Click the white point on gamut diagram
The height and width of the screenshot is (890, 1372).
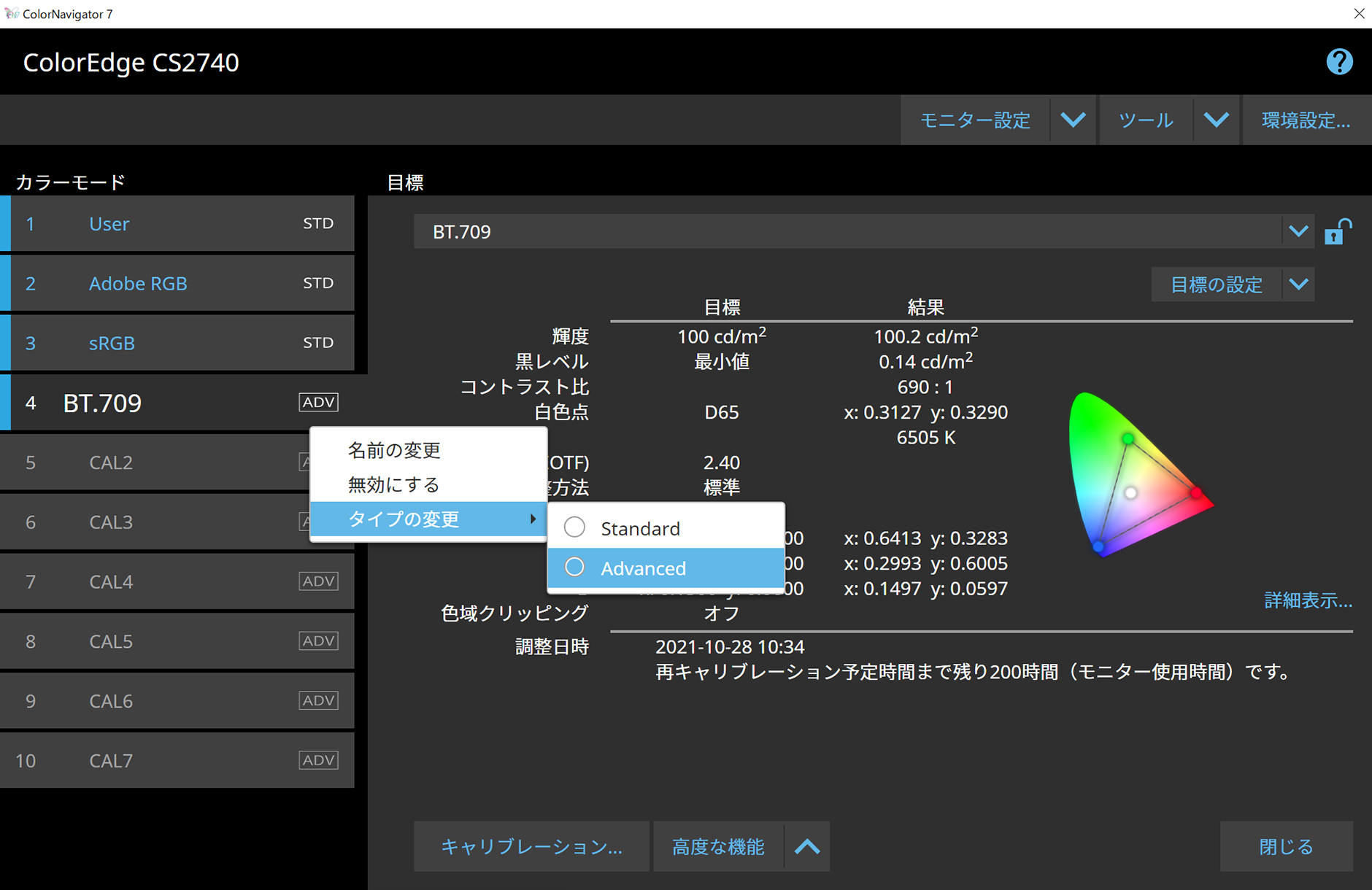coord(1130,493)
